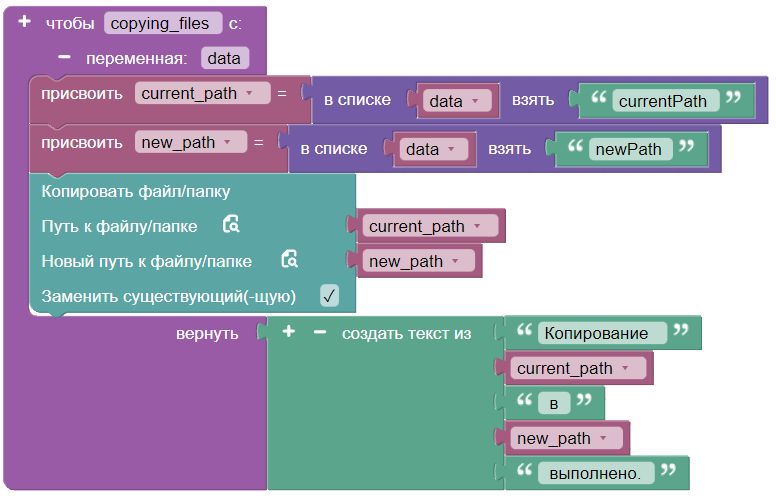Click the plus icon beside чтобы
This screenshot has width=776, height=500.
[24, 22]
